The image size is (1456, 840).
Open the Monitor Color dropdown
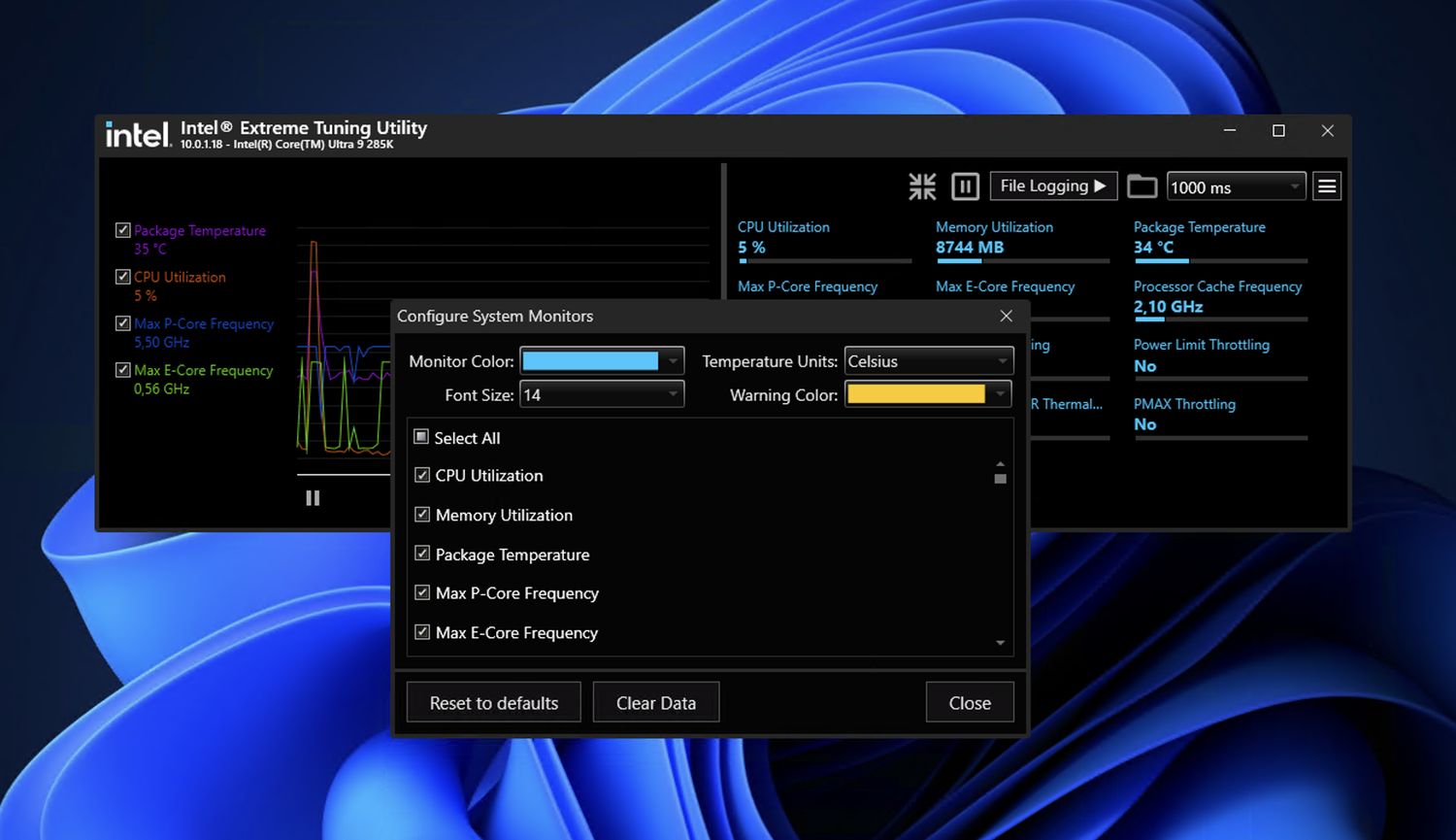coord(602,361)
